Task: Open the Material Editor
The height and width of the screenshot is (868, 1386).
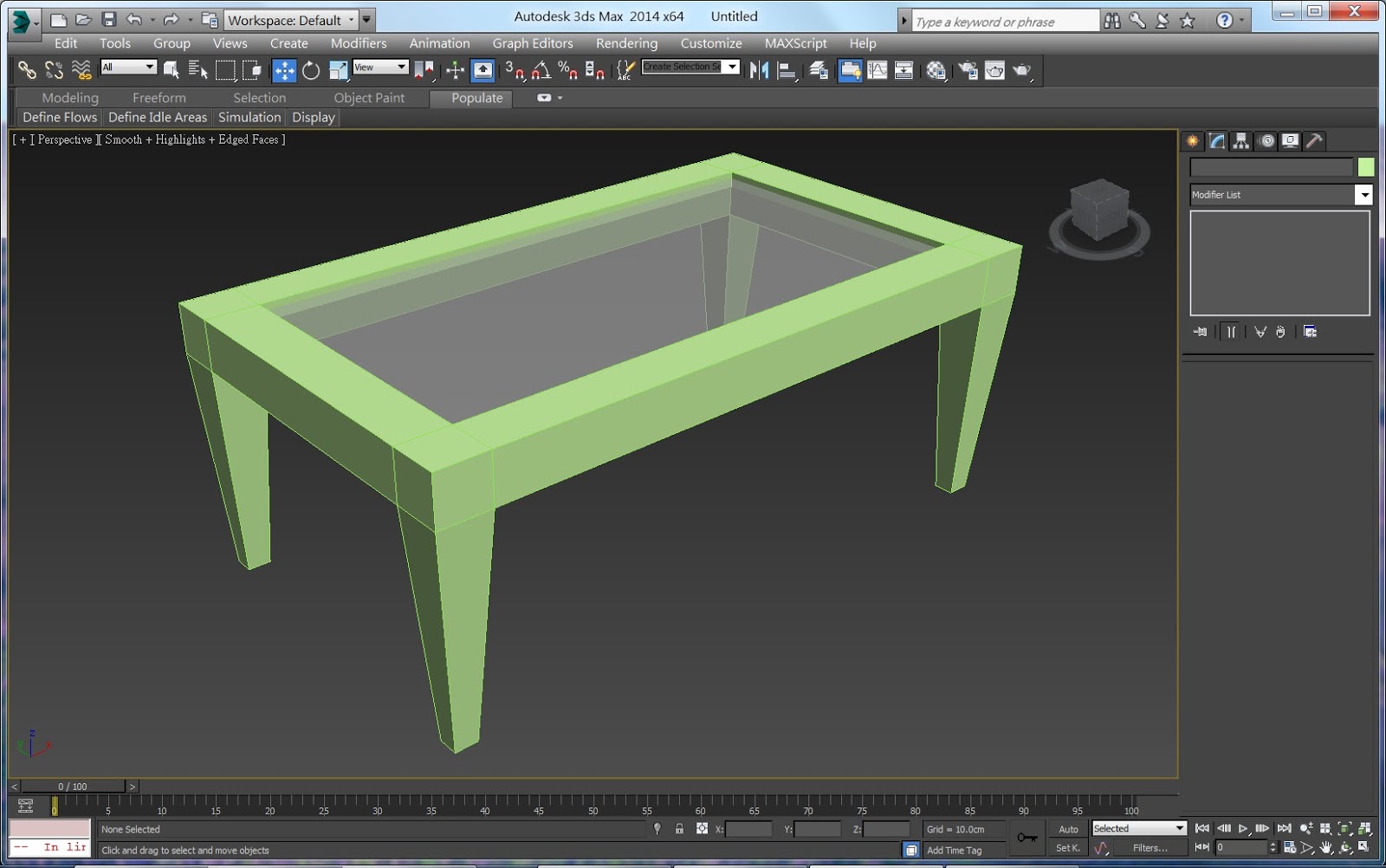Action: click(x=935, y=70)
